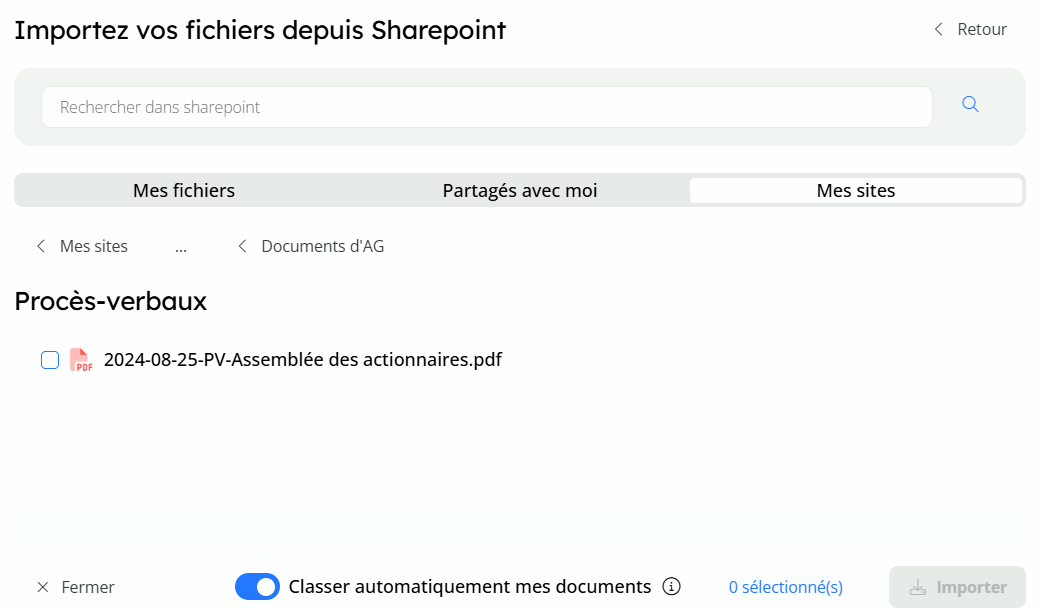Go back using the Retour link
Viewport: 1038px width, 611px height.
(x=981, y=30)
